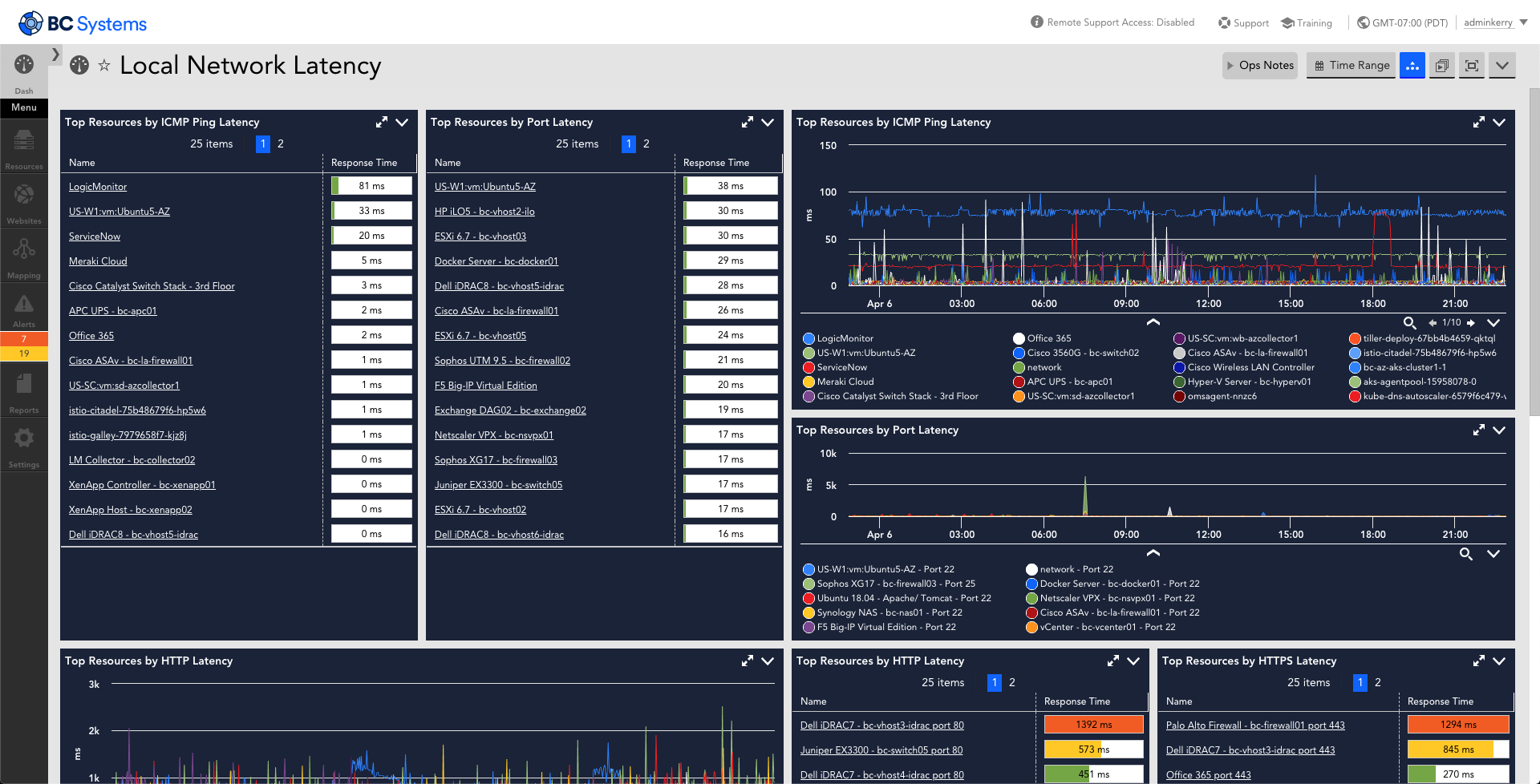Go to page 2 of ICMP table

(281, 143)
